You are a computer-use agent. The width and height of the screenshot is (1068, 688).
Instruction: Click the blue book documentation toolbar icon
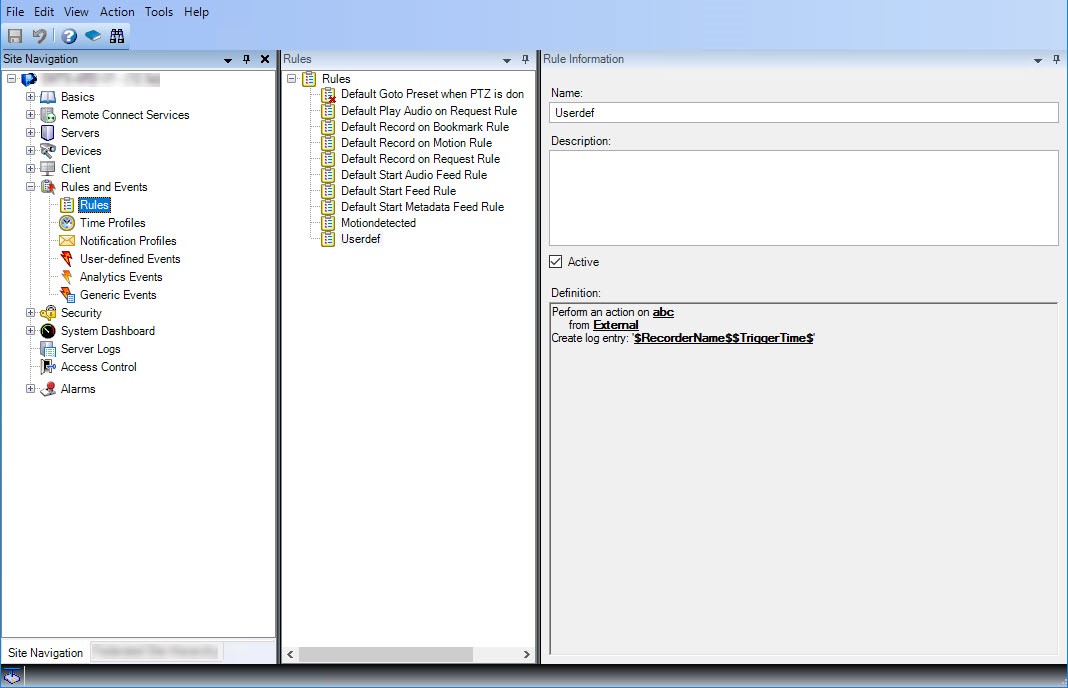[x=91, y=35]
